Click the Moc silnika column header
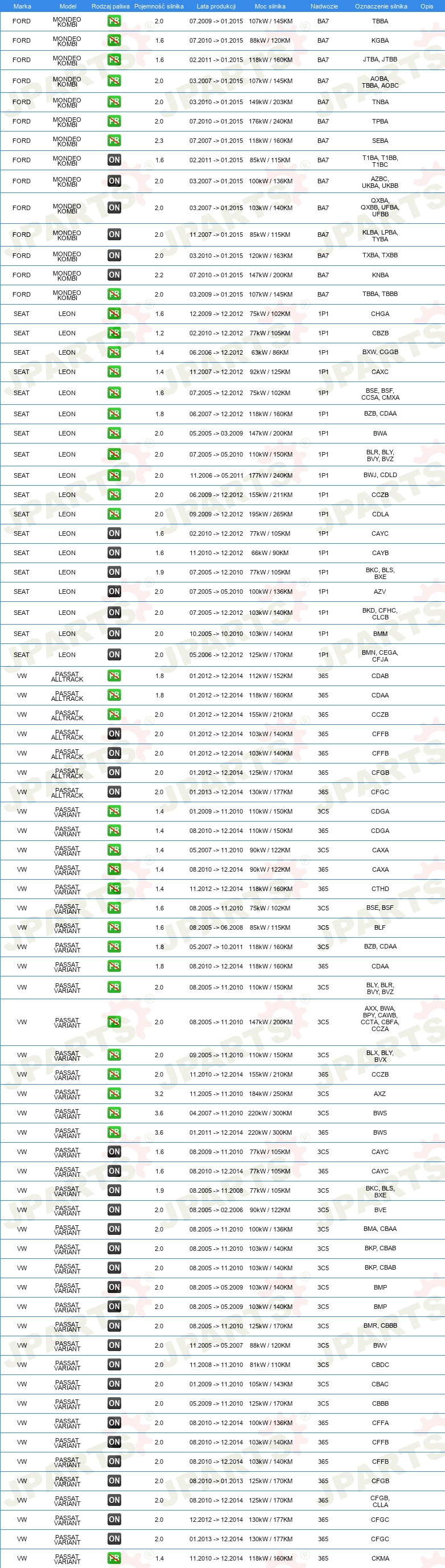Image resolution: width=445 pixels, height=1568 pixels. pos(270,6)
